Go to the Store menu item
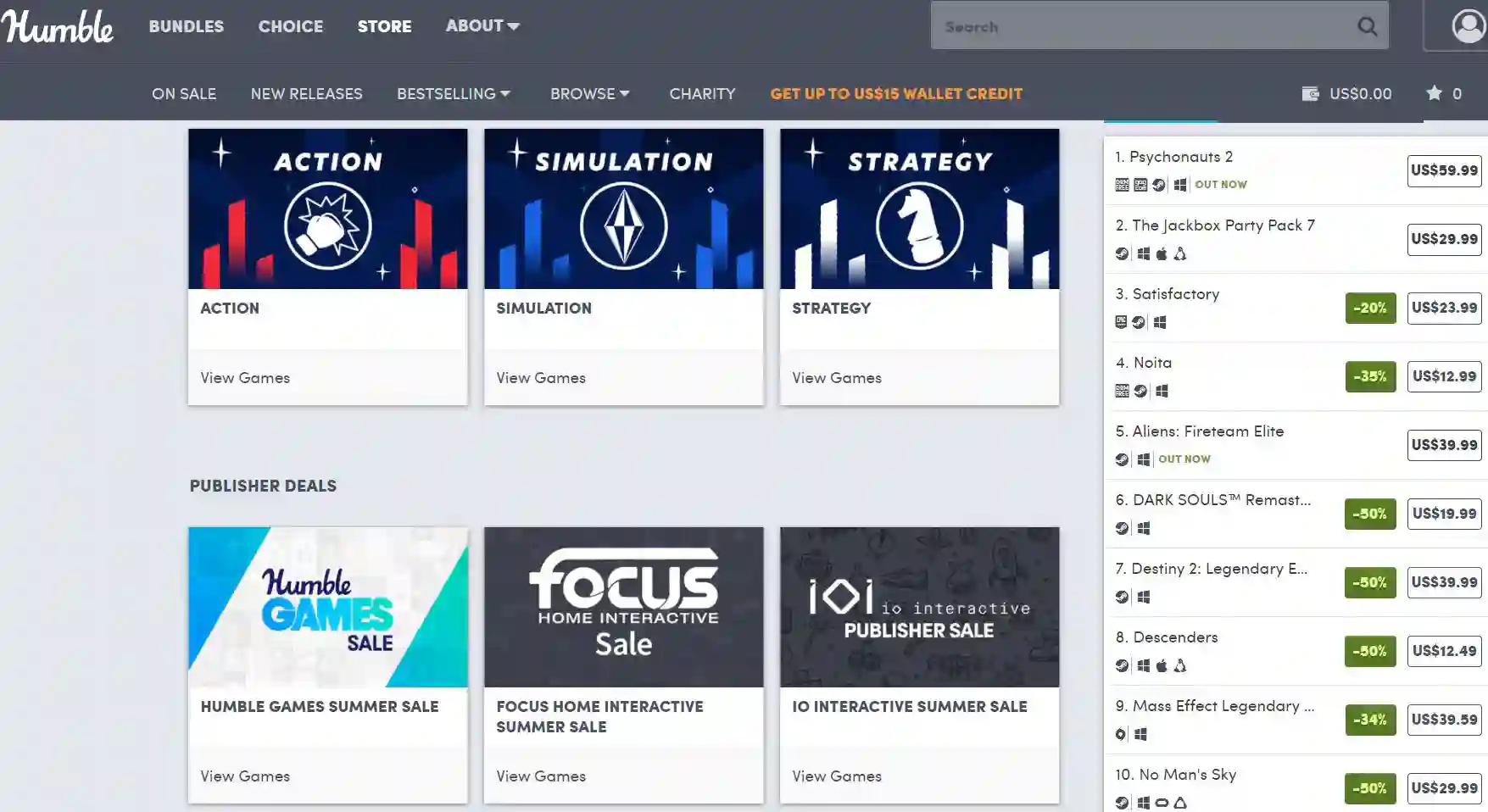 [384, 26]
